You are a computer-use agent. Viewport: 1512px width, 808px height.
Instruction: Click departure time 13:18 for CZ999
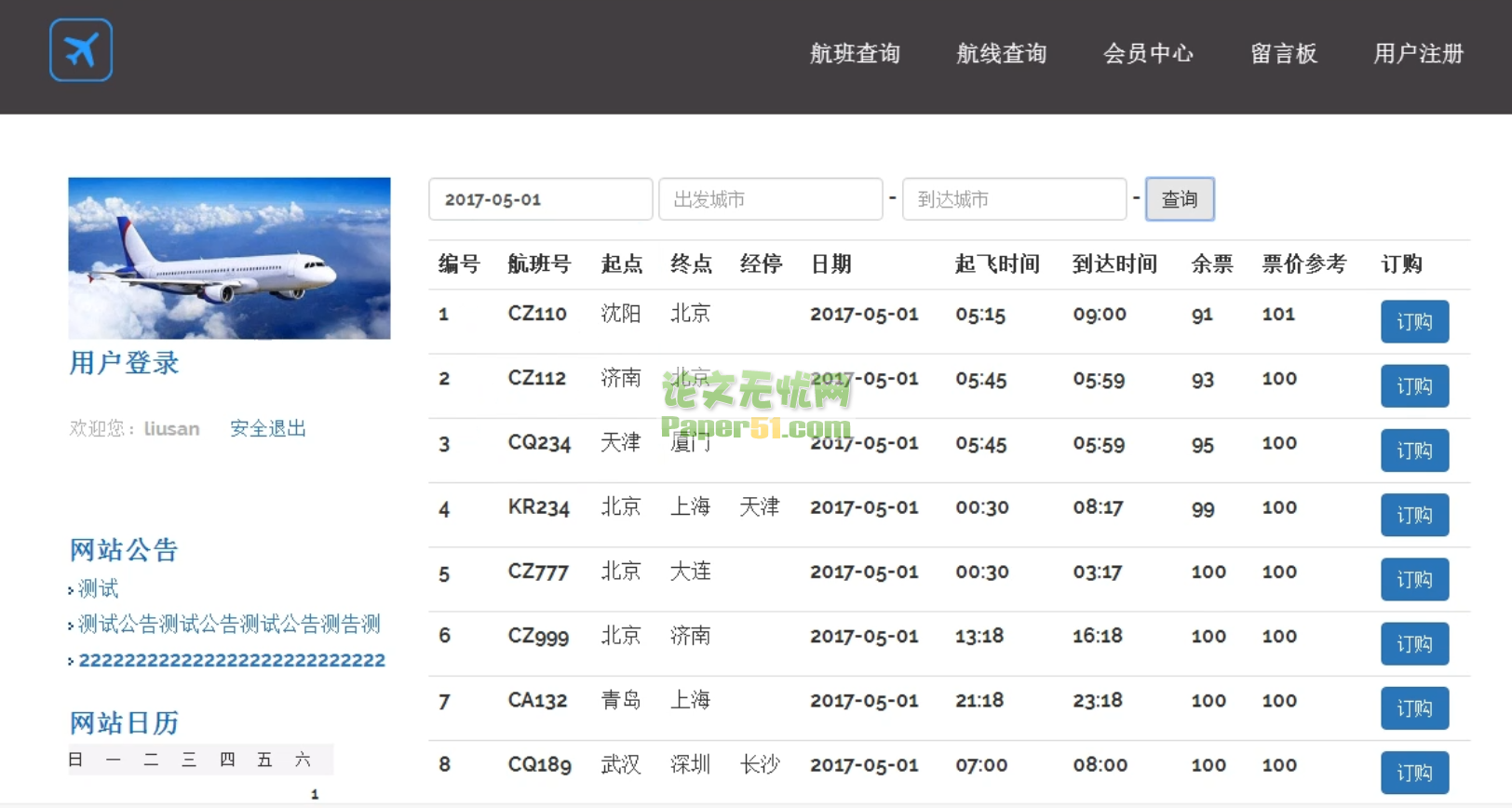[x=979, y=636]
